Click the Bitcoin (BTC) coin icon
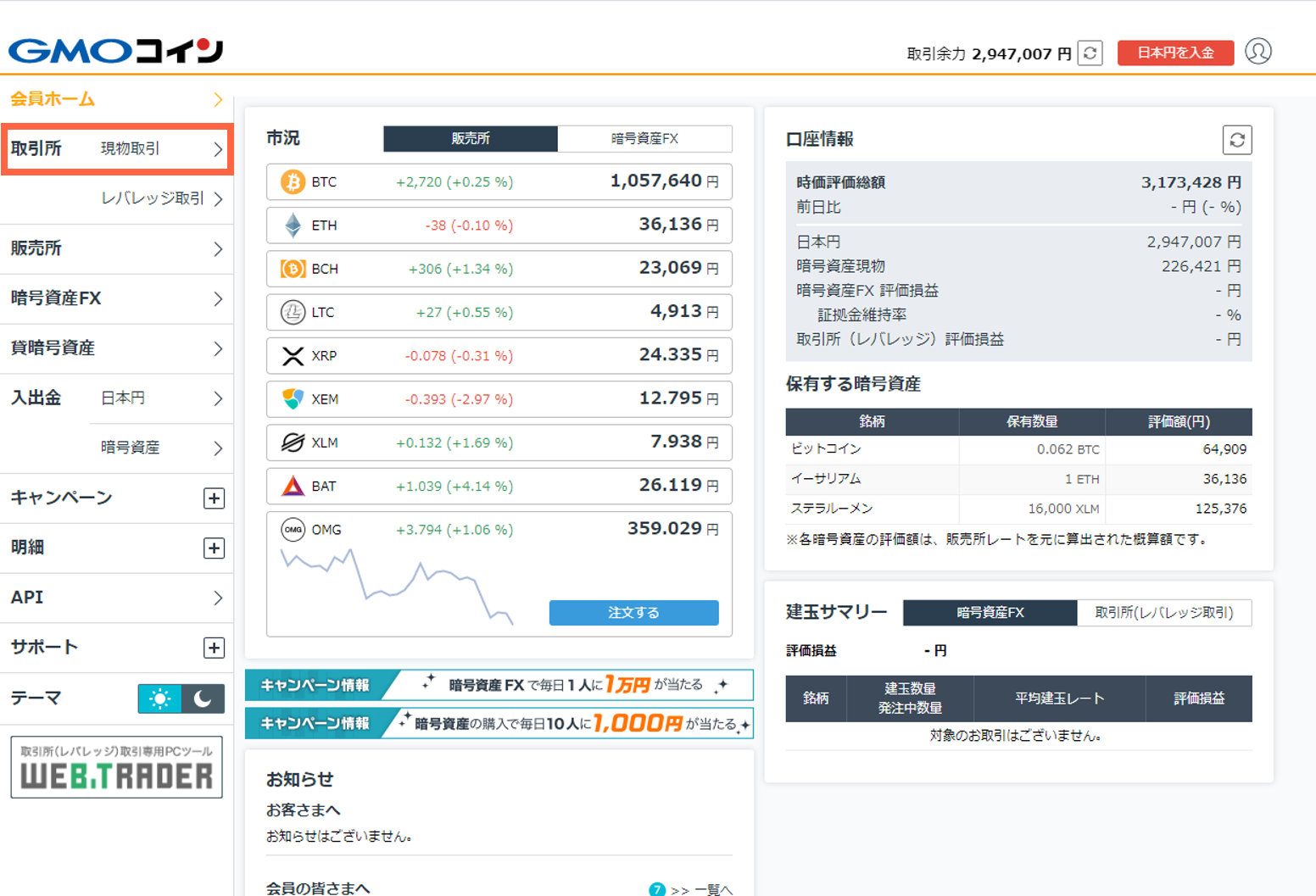This screenshot has width=1316, height=896. (292, 181)
